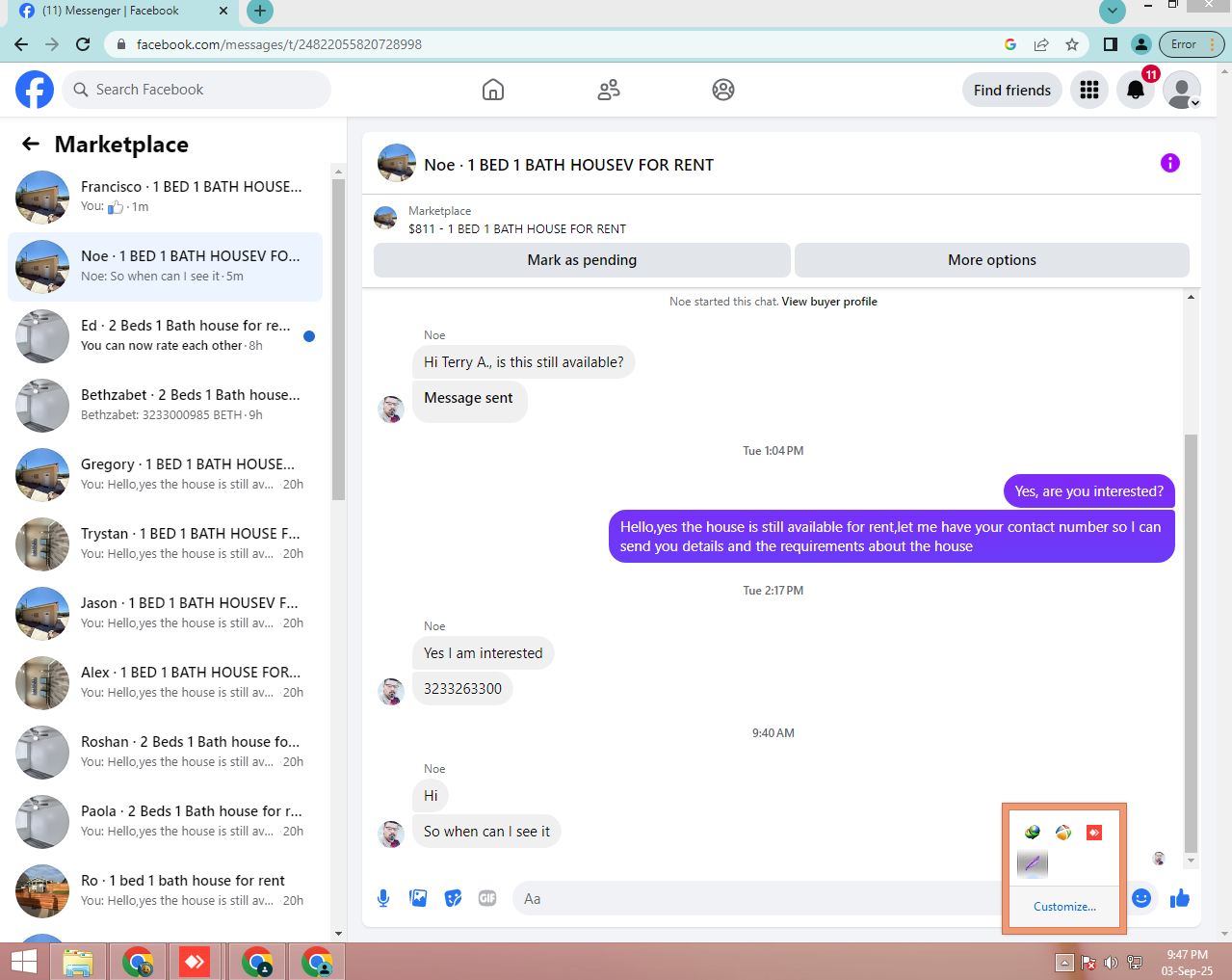Viewport: 1232px width, 980px height.
Task: Click the volume speaker tray icon
Action: 1111,962
